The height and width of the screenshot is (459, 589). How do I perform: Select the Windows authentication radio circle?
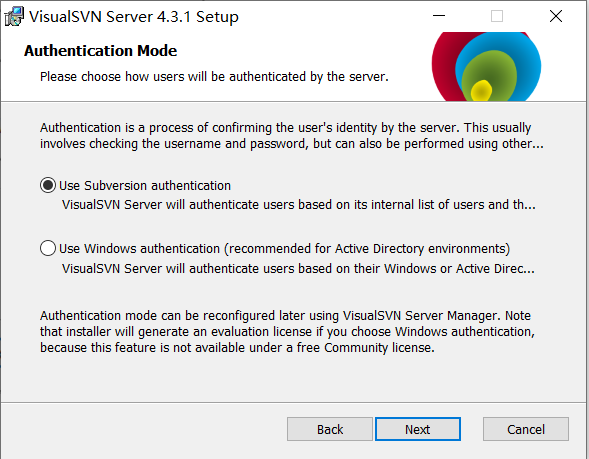tap(48, 248)
